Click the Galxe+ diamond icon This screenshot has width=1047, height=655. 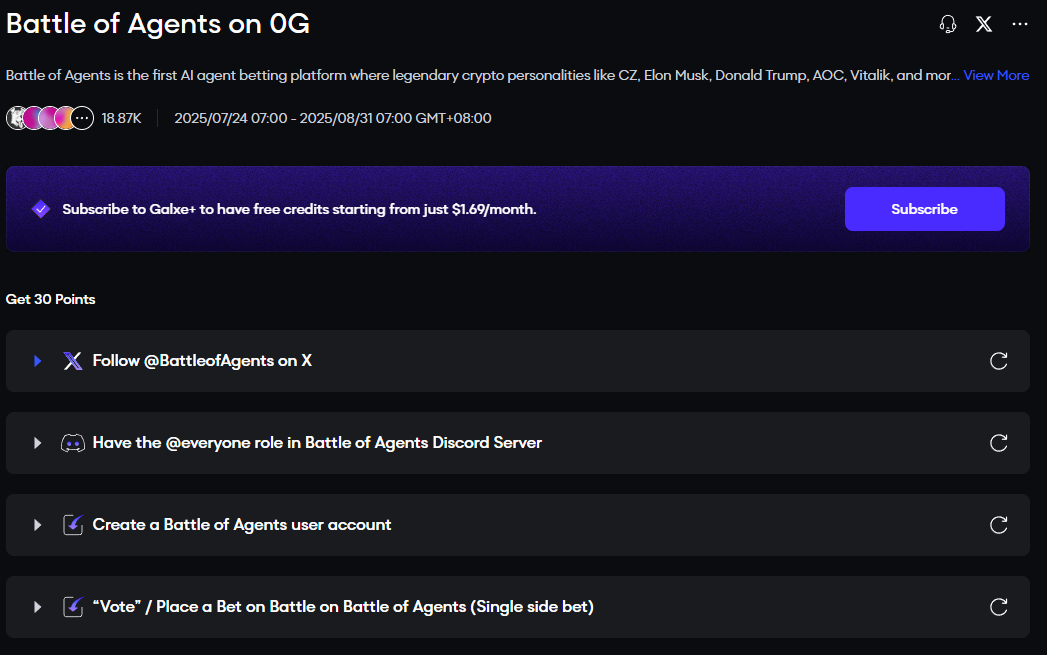tap(41, 209)
